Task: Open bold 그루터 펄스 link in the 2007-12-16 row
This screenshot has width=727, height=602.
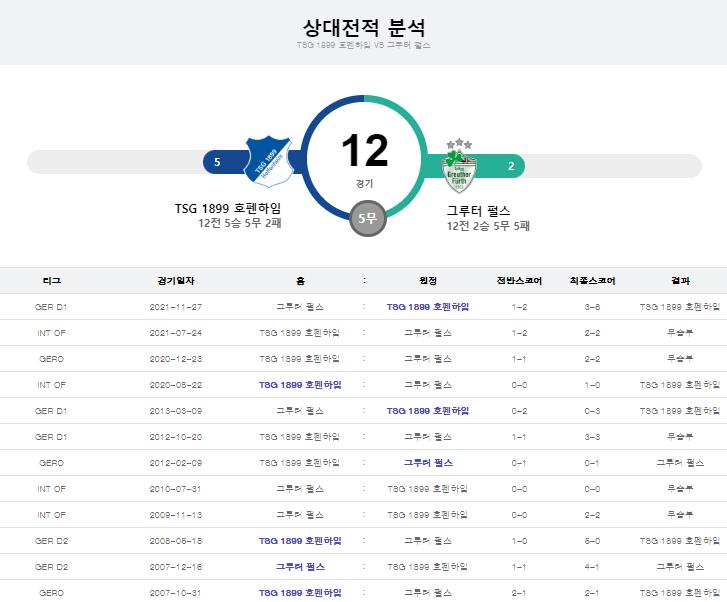Action: click(x=300, y=567)
